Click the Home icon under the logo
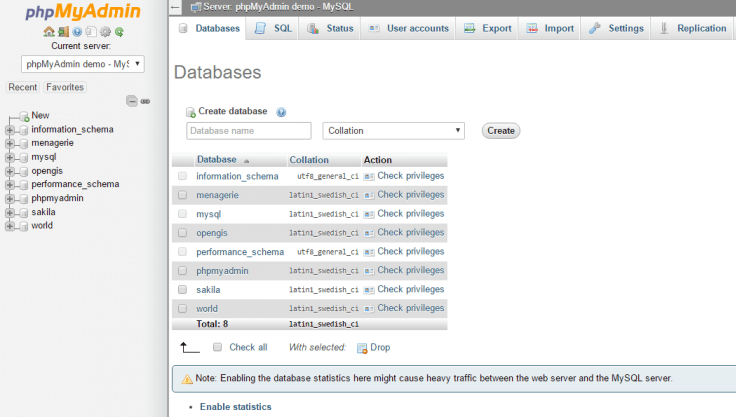The height and width of the screenshot is (417, 736). pos(49,31)
